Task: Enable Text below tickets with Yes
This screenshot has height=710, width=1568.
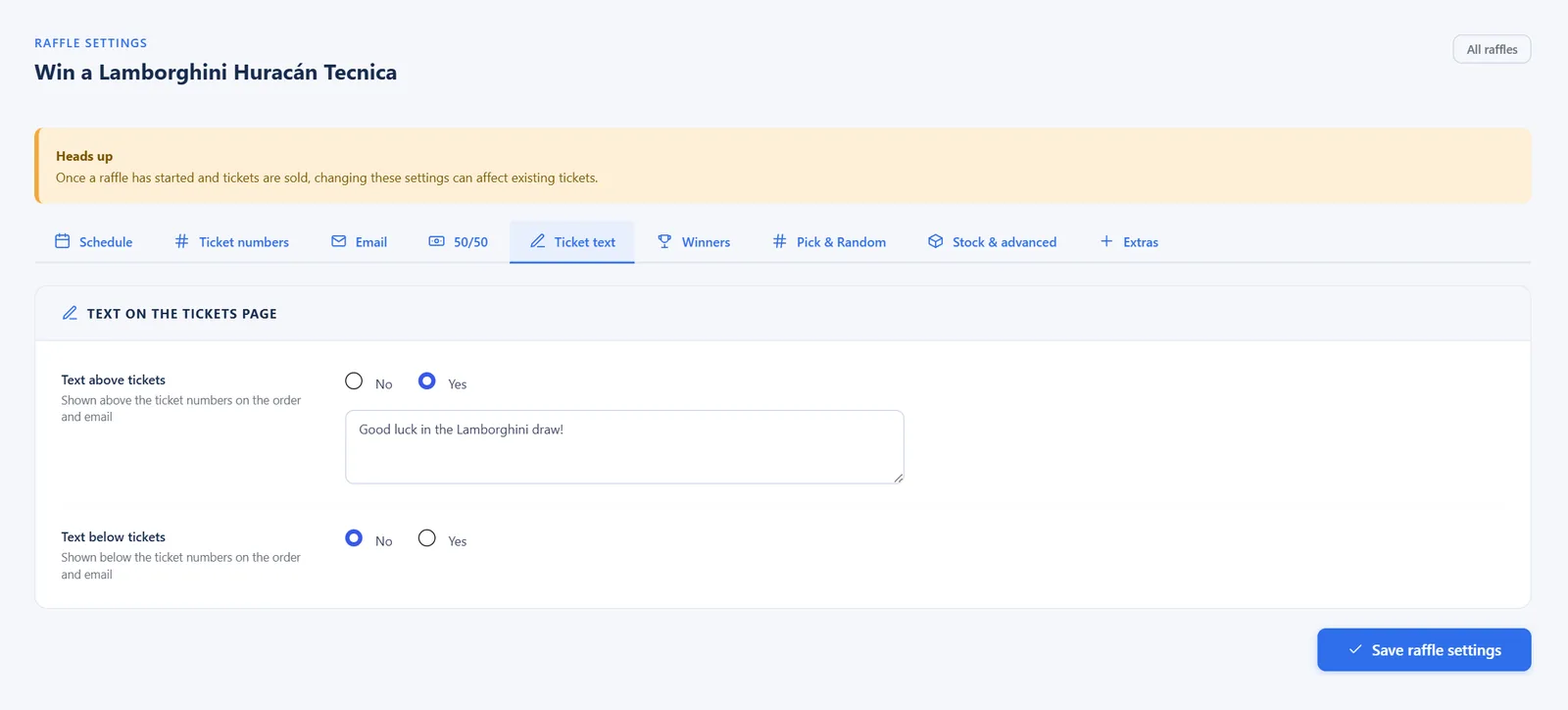Action: (426, 538)
